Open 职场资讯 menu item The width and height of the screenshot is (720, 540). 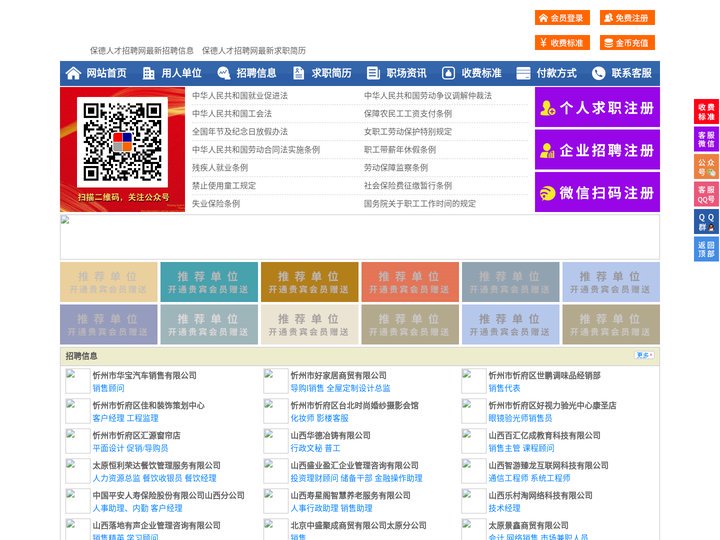[x=406, y=73]
